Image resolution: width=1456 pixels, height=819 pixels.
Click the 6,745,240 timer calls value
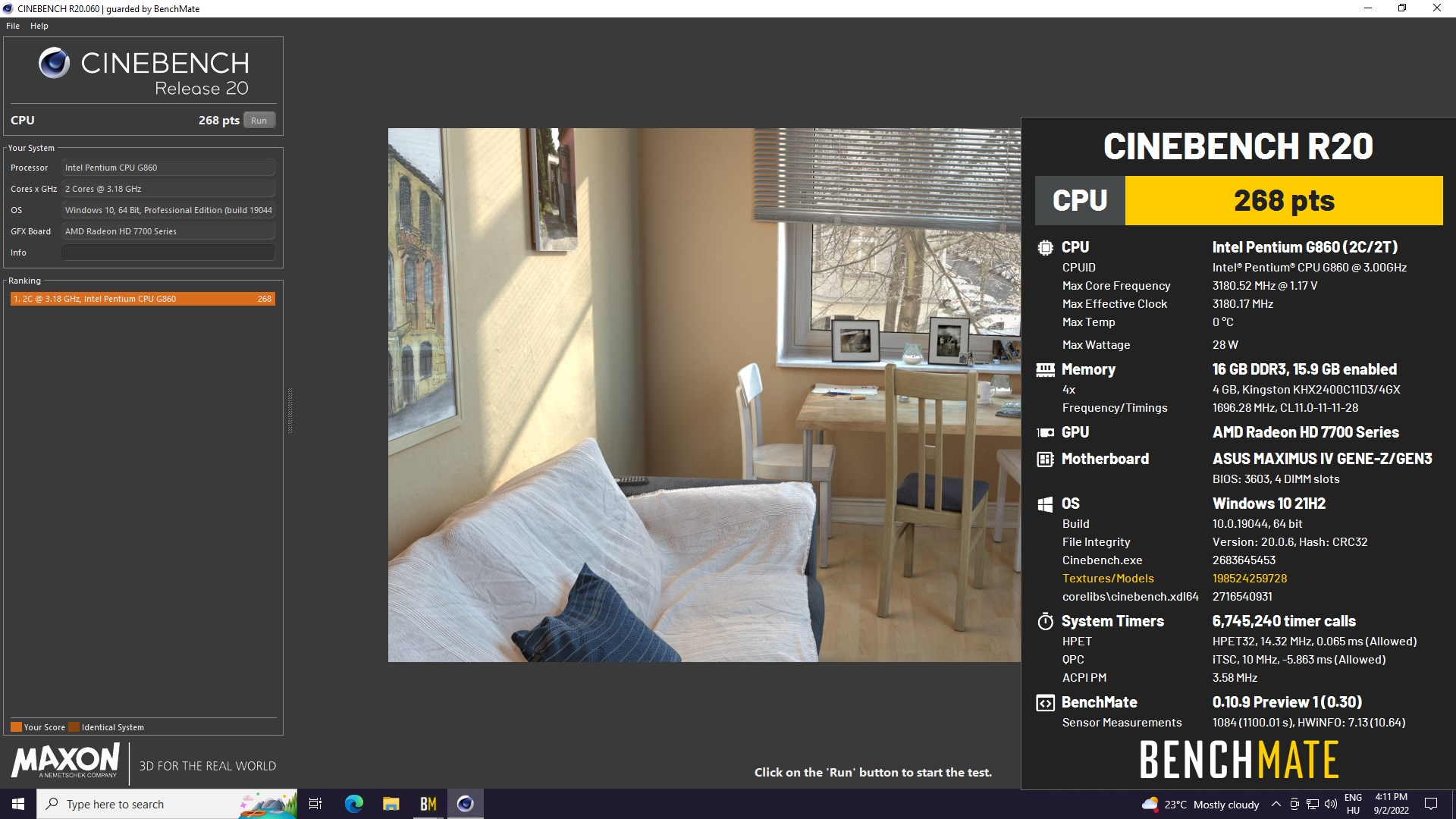1284,621
